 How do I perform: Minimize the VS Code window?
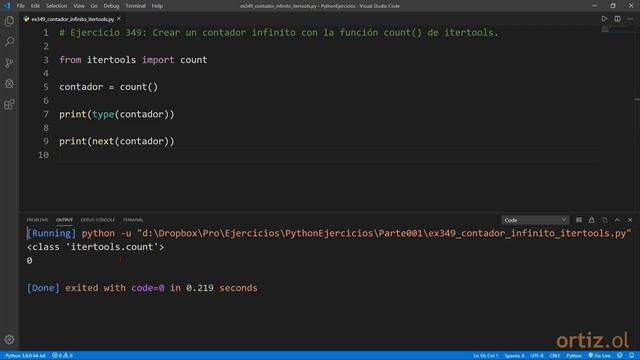[594, 6]
